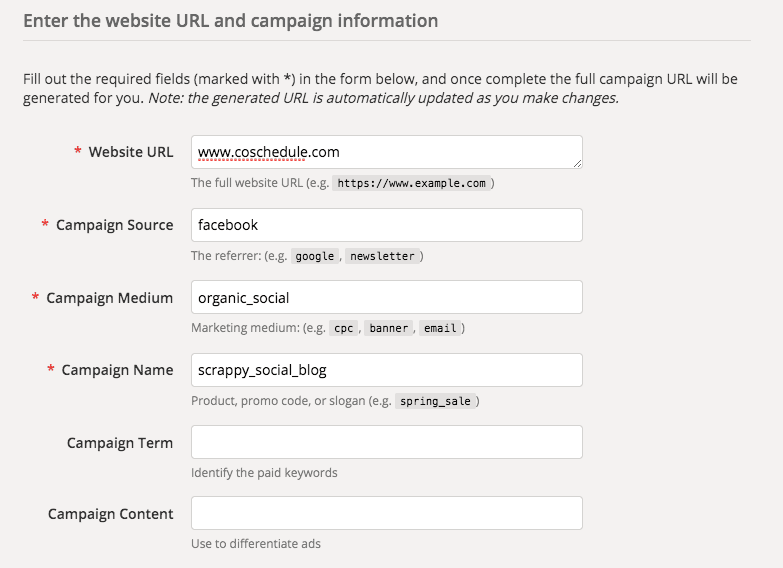Viewport: 783px width, 568px height.
Task: Click the 'spring_sale' example code tag
Action: pyautogui.click(x=436, y=401)
